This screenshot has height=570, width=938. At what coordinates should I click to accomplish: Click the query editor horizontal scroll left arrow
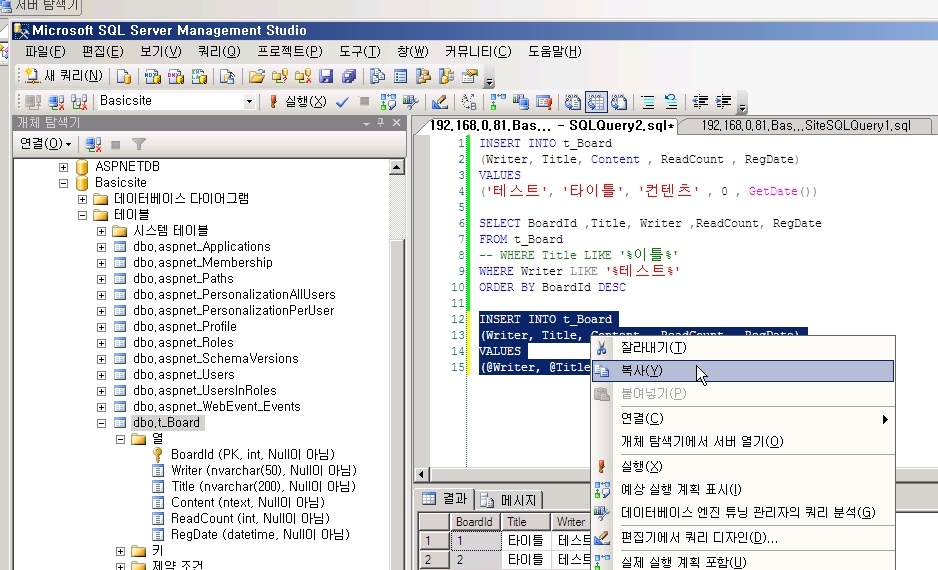421,475
